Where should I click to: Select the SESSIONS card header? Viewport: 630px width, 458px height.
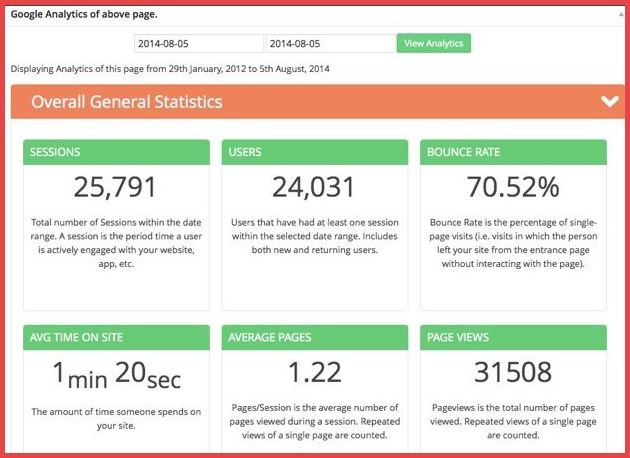116,152
